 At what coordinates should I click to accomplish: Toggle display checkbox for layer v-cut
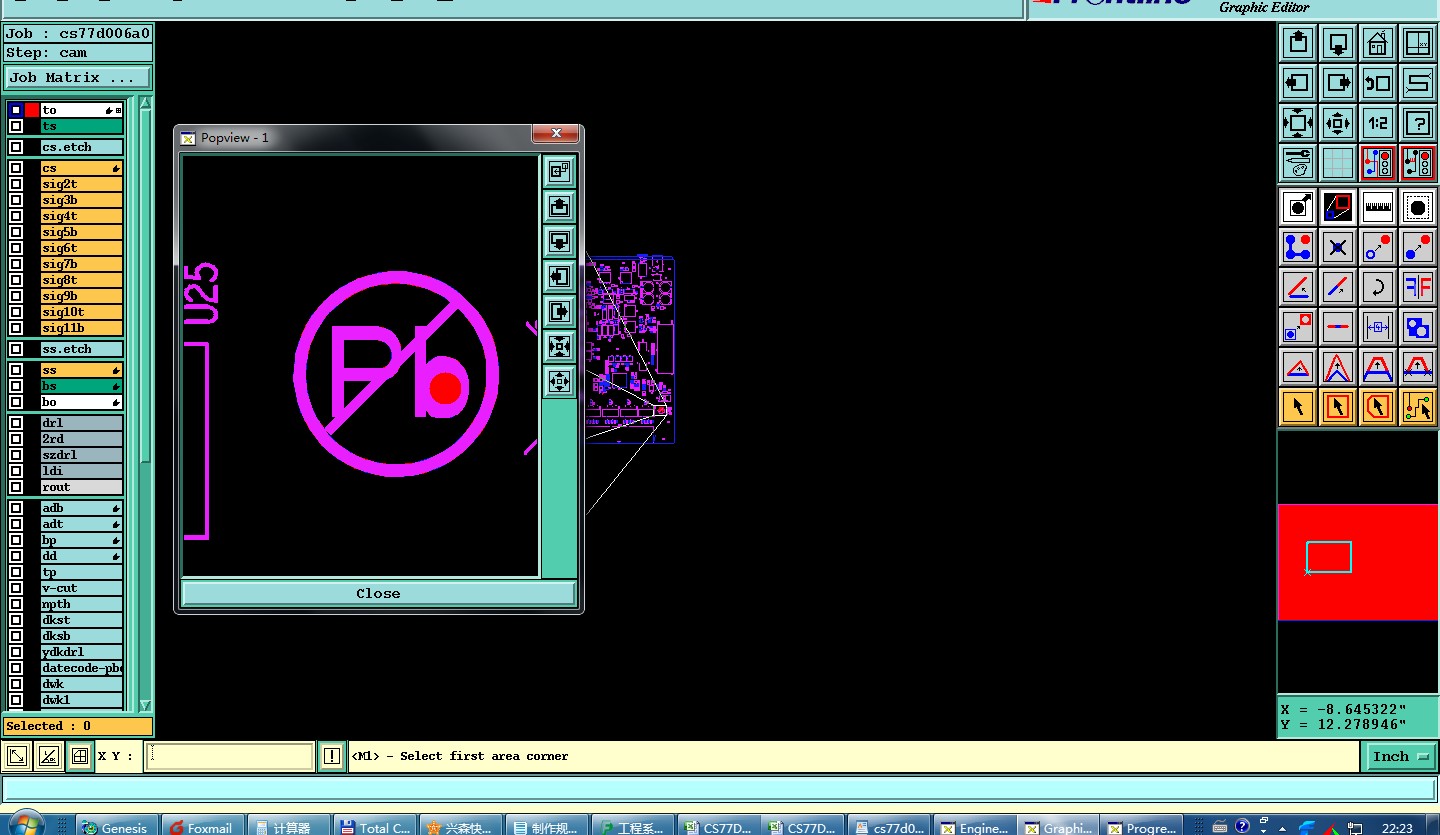pos(16,588)
